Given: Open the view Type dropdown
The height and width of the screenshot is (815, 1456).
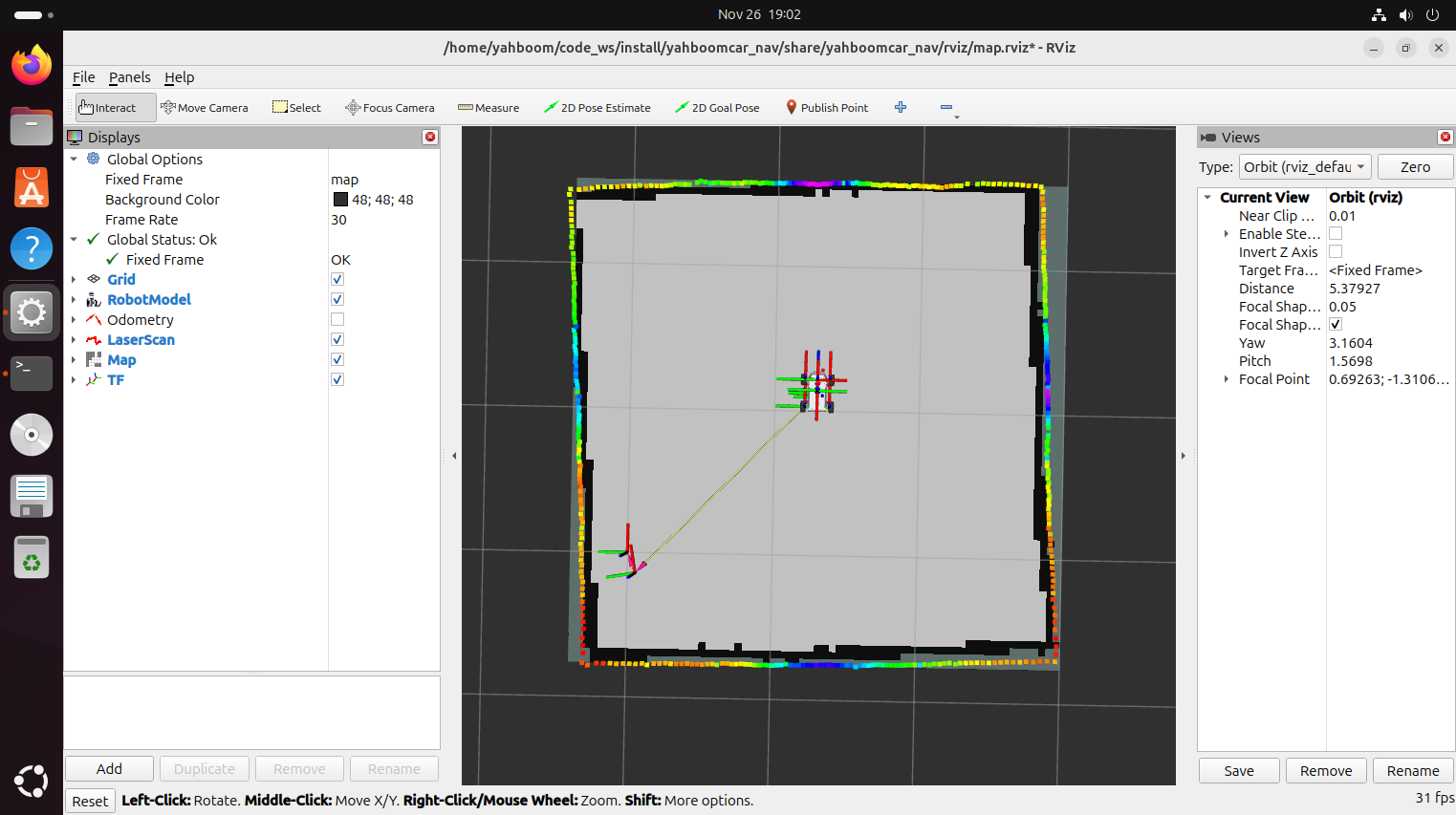Looking at the screenshot, I should (x=1305, y=167).
